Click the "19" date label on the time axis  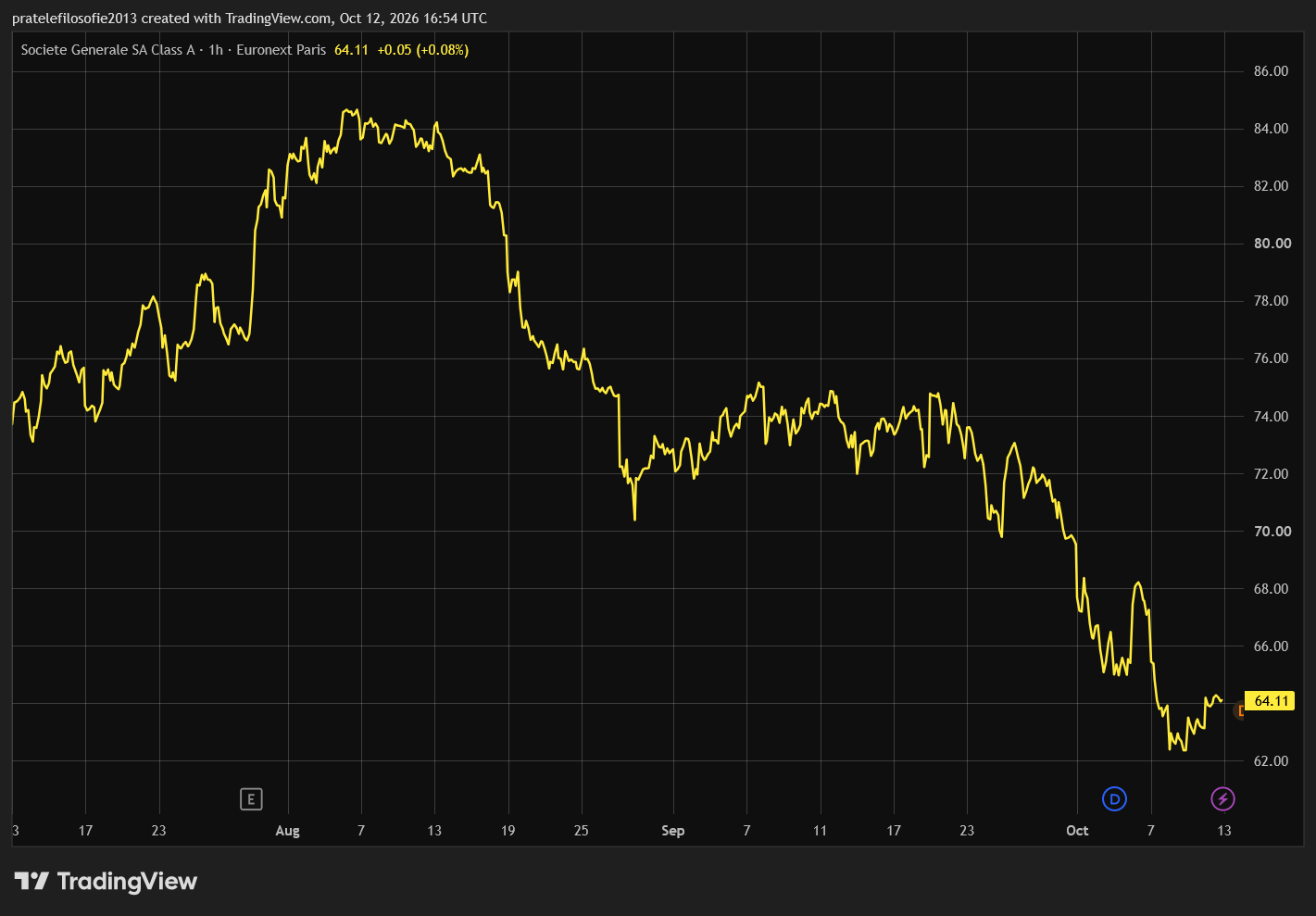(x=508, y=831)
